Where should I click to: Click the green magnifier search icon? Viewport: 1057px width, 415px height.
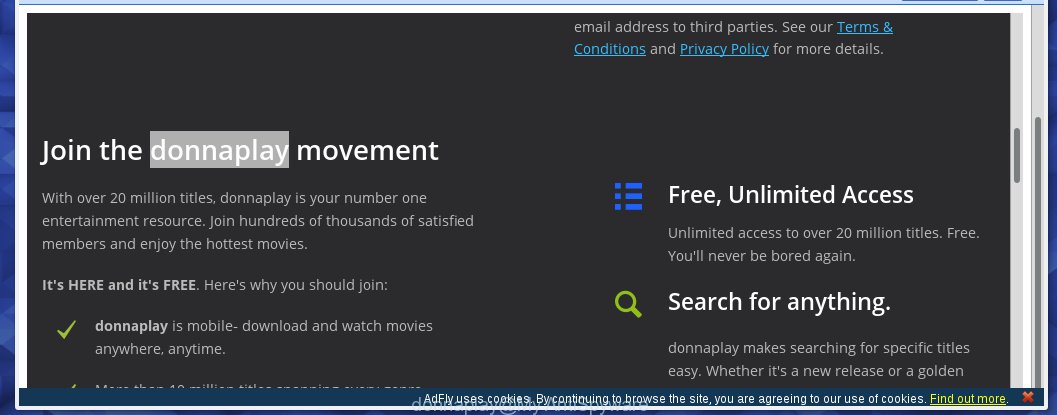(628, 304)
